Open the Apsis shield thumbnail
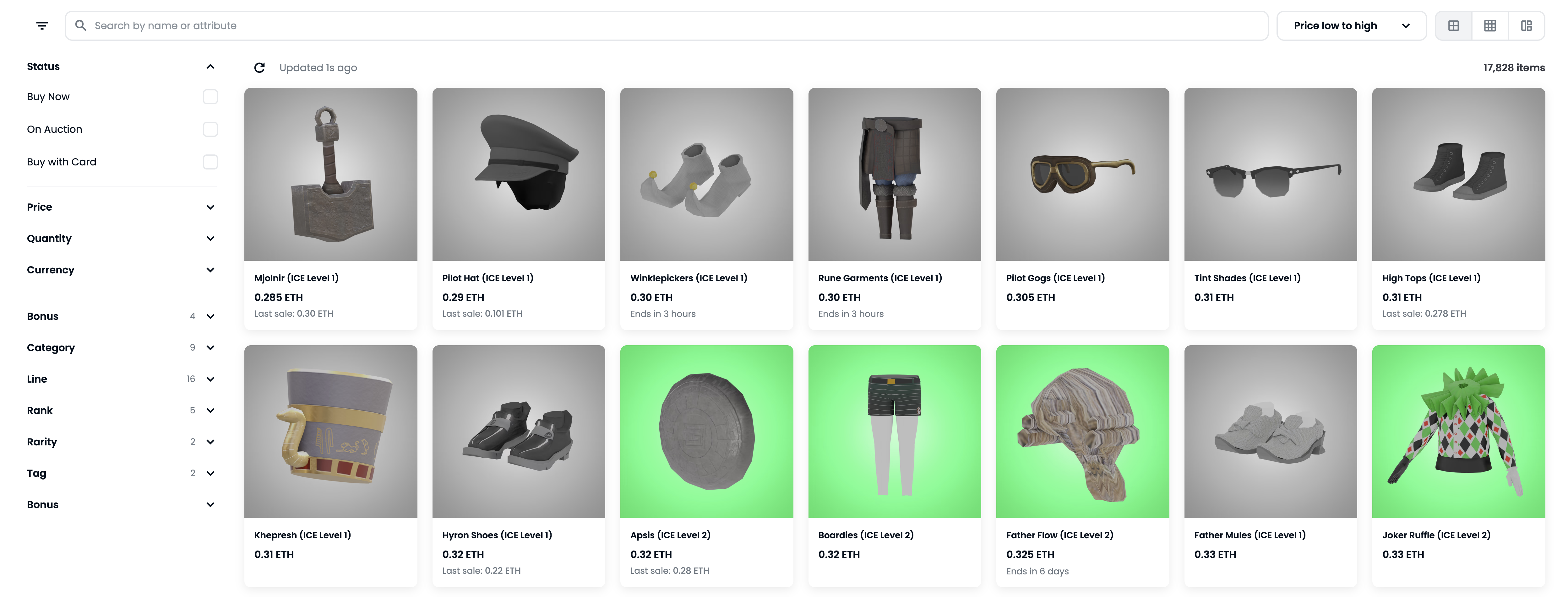 [x=707, y=432]
